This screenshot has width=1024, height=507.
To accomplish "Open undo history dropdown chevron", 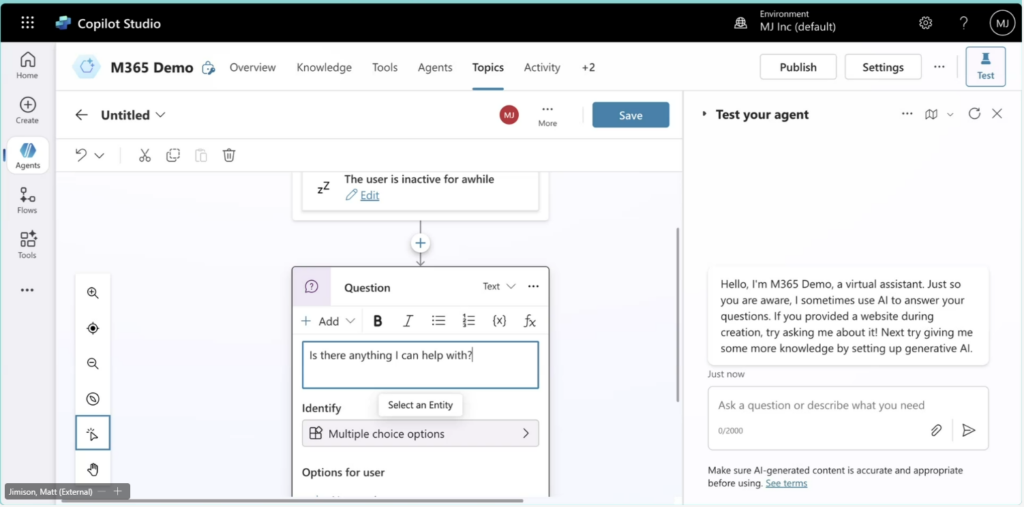I will click(99, 155).
